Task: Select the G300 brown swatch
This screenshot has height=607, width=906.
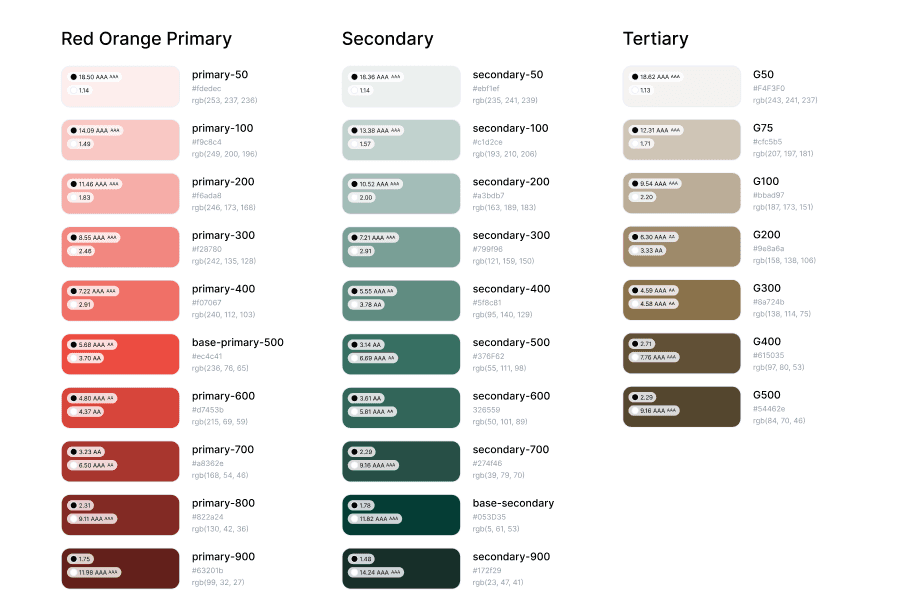Action: 682,300
